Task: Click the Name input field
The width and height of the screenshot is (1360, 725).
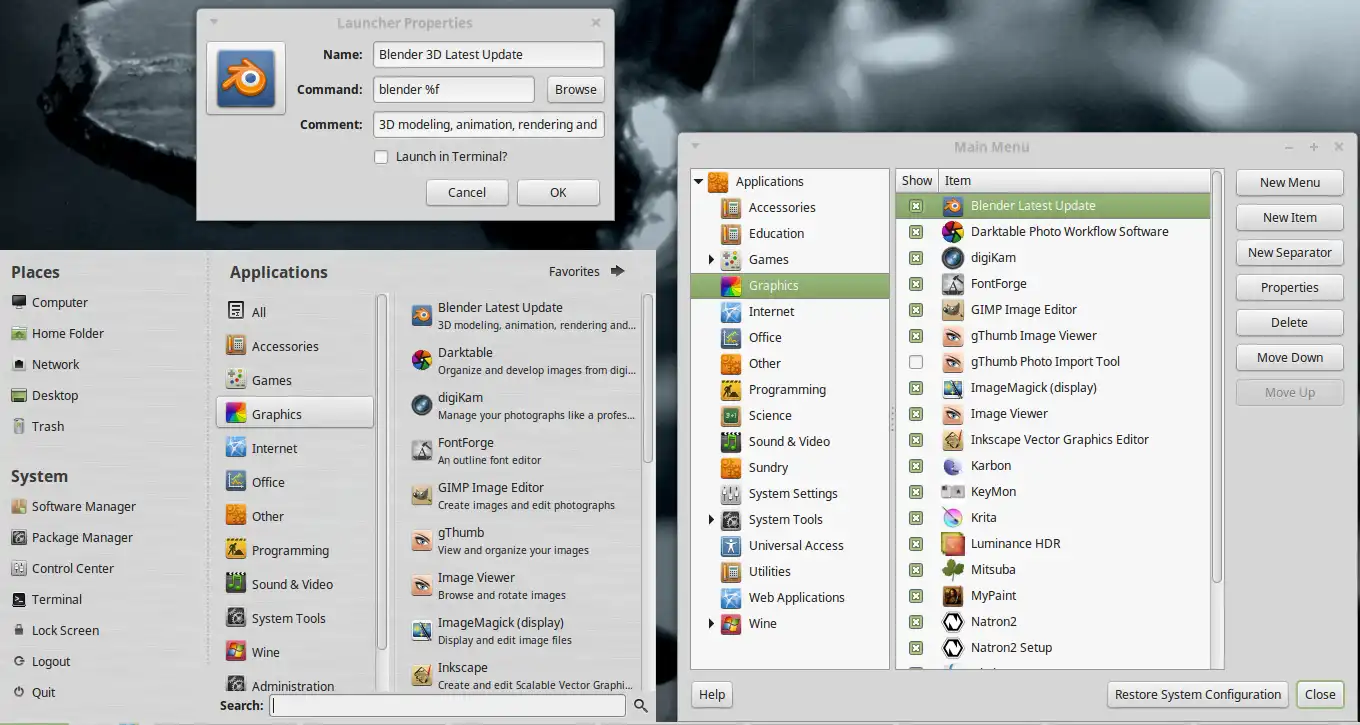Action: click(x=489, y=55)
